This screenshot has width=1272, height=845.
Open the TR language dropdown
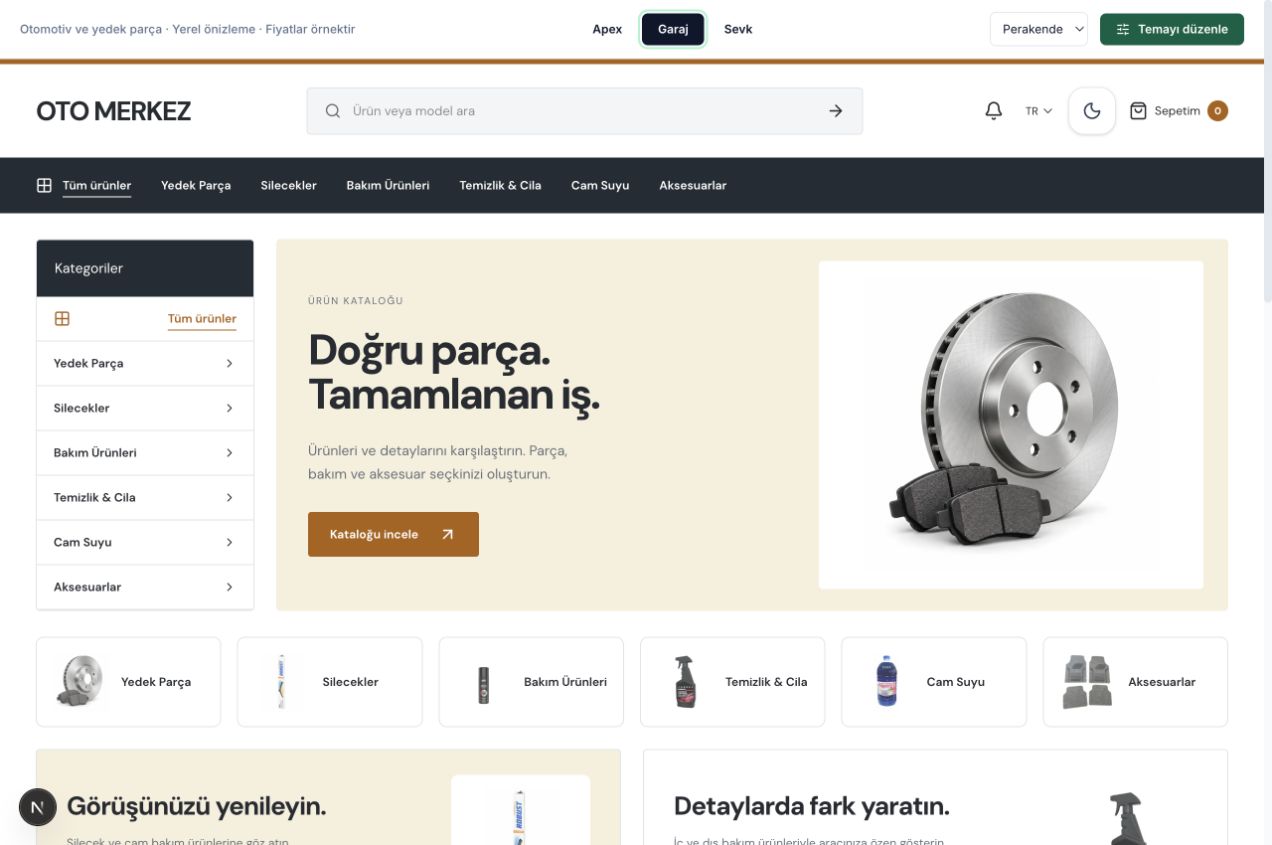click(x=1039, y=111)
